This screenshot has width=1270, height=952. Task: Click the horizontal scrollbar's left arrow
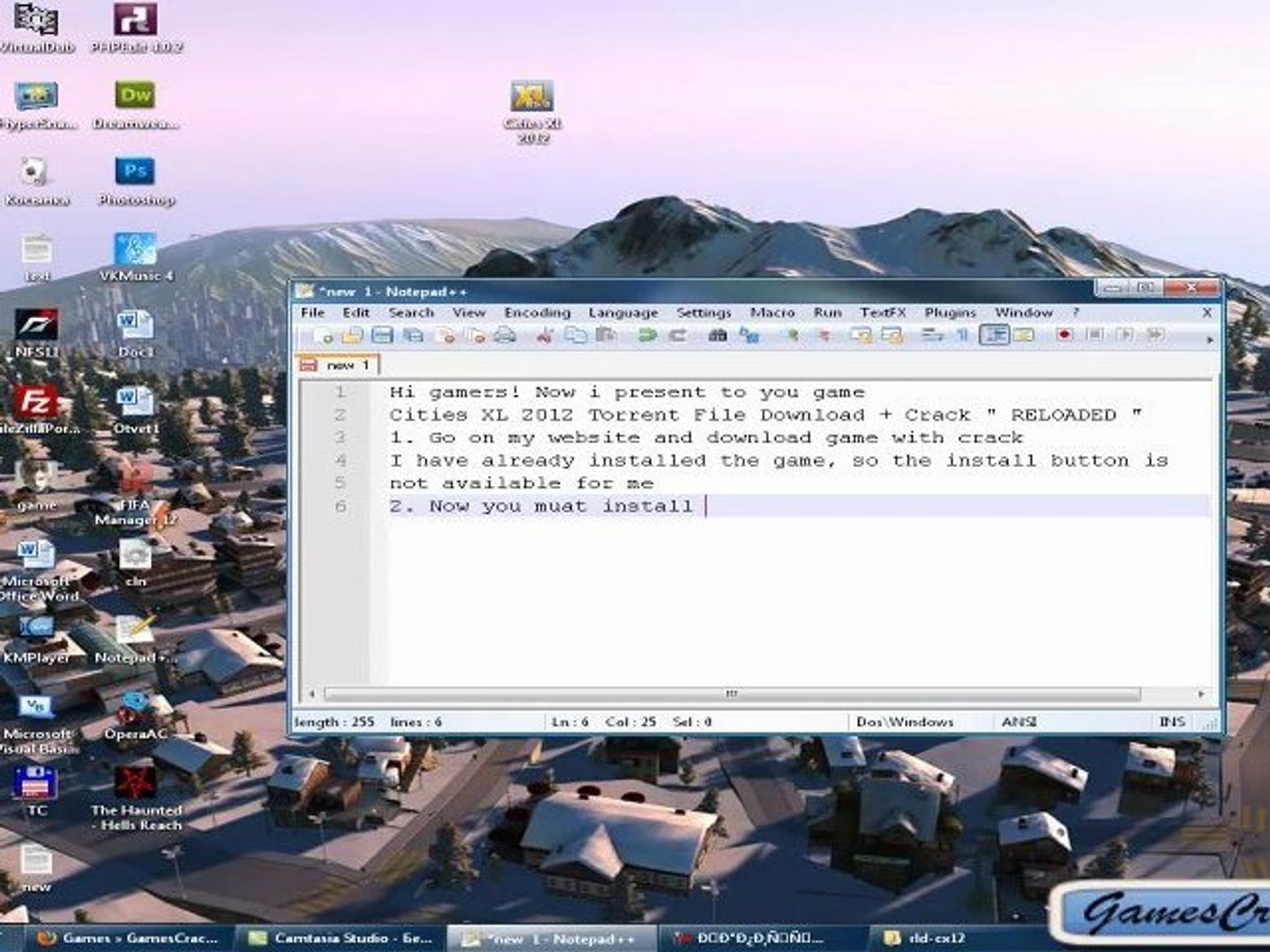pyautogui.click(x=310, y=694)
